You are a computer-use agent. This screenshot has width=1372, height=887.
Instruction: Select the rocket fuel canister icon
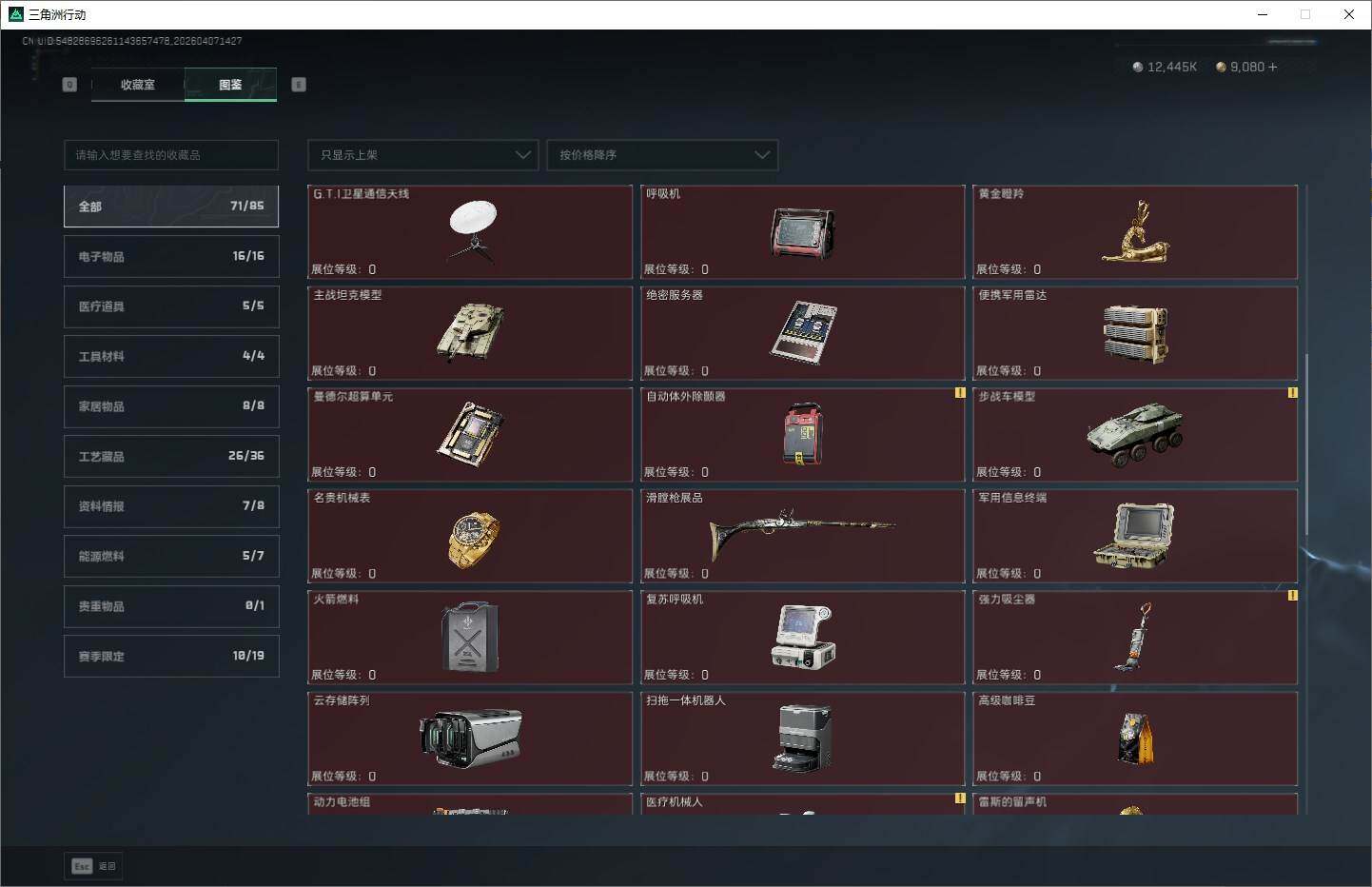click(x=469, y=637)
